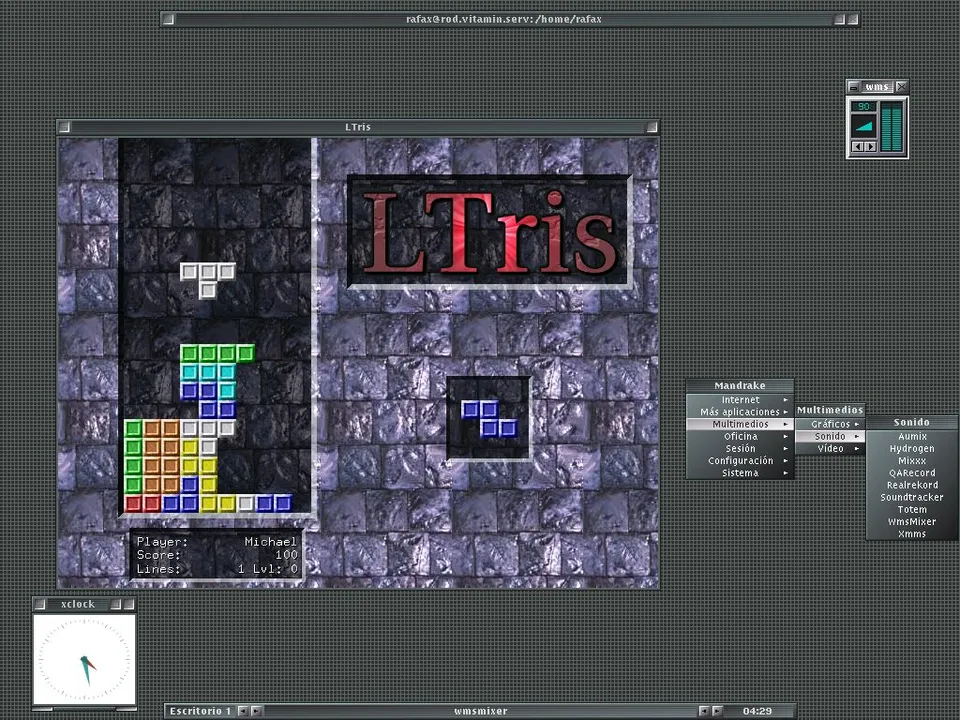Screen dimensions: 960x720
Task: Start Realrekord from the Sonido submenu
Action: click(x=912, y=485)
